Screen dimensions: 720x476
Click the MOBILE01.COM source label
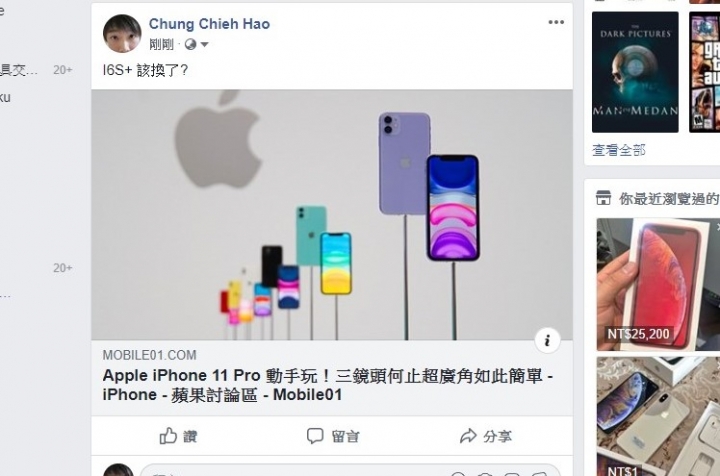tap(149, 355)
